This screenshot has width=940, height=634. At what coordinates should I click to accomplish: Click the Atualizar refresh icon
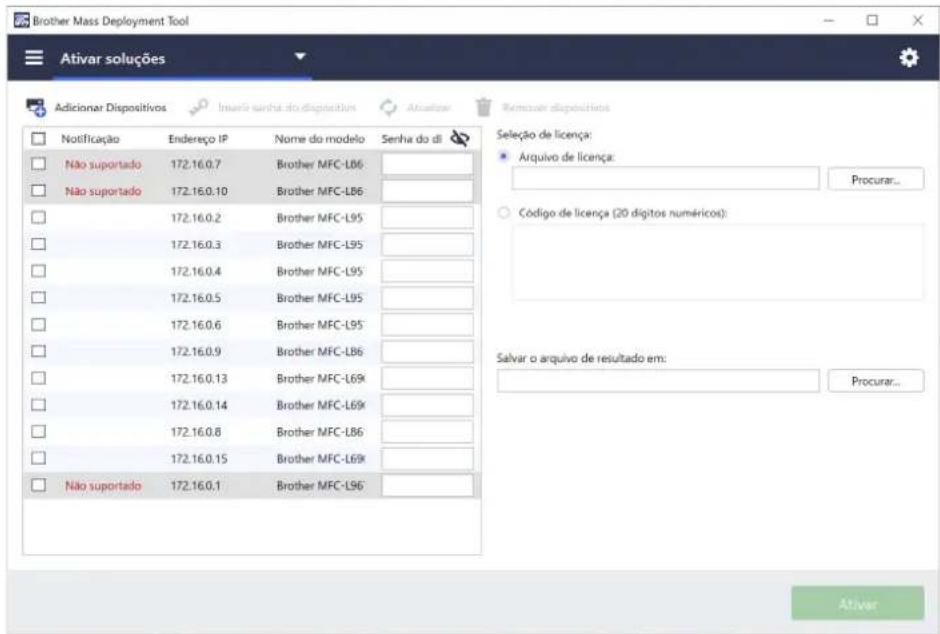pyautogui.click(x=388, y=108)
